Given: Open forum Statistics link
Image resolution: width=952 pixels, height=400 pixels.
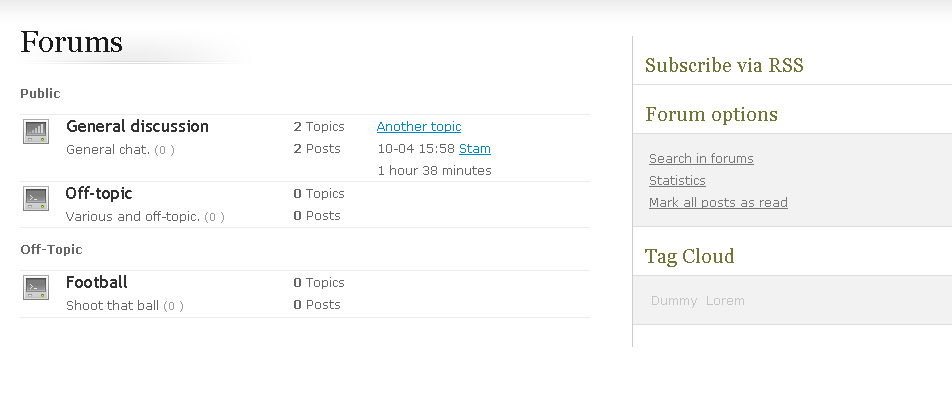Looking at the screenshot, I should 677,181.
